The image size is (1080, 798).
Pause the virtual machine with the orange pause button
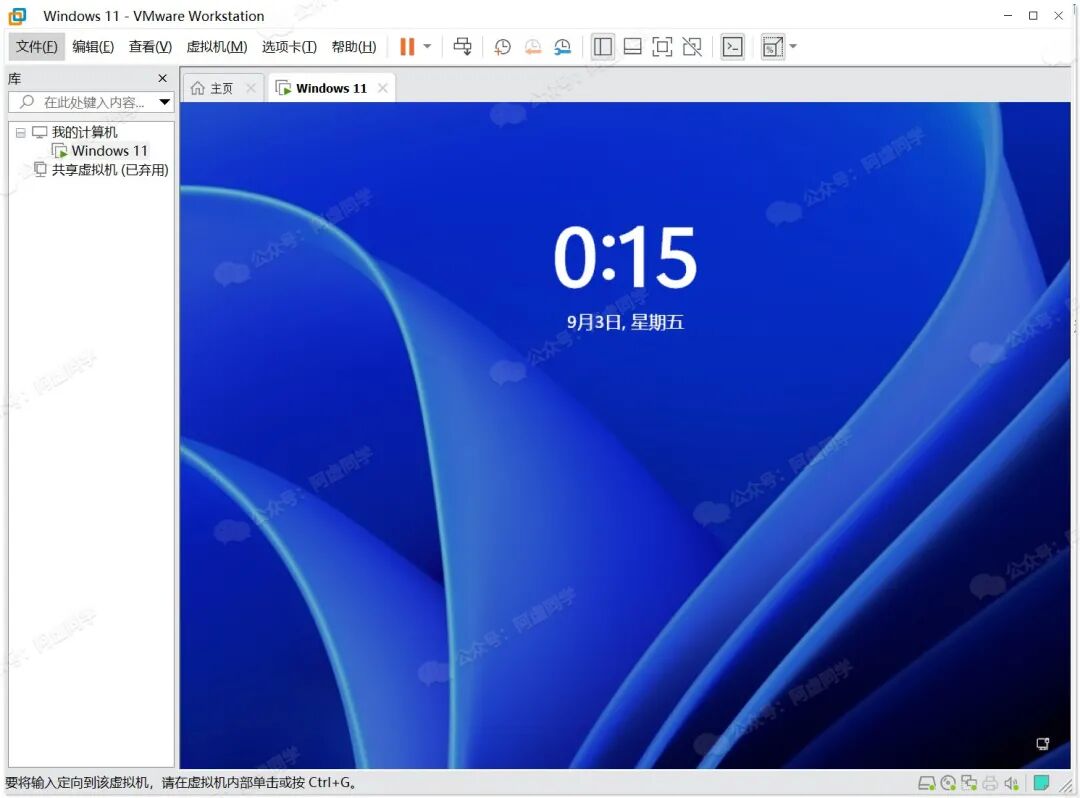coord(407,47)
